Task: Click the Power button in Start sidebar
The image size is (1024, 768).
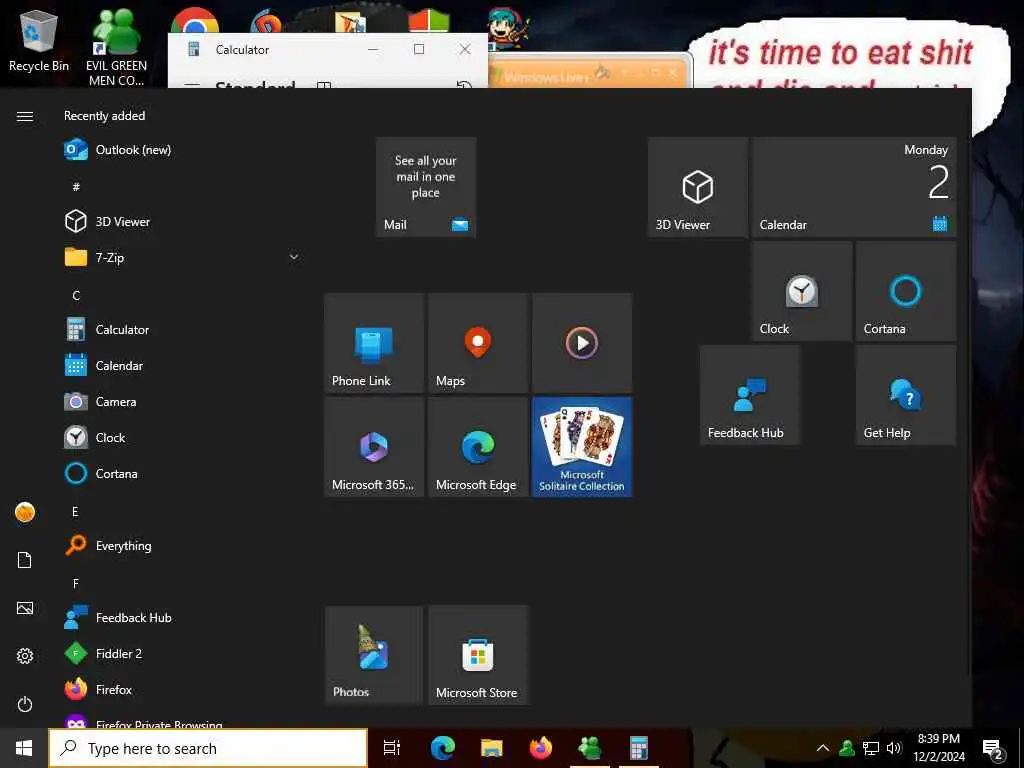Action: click(x=25, y=704)
